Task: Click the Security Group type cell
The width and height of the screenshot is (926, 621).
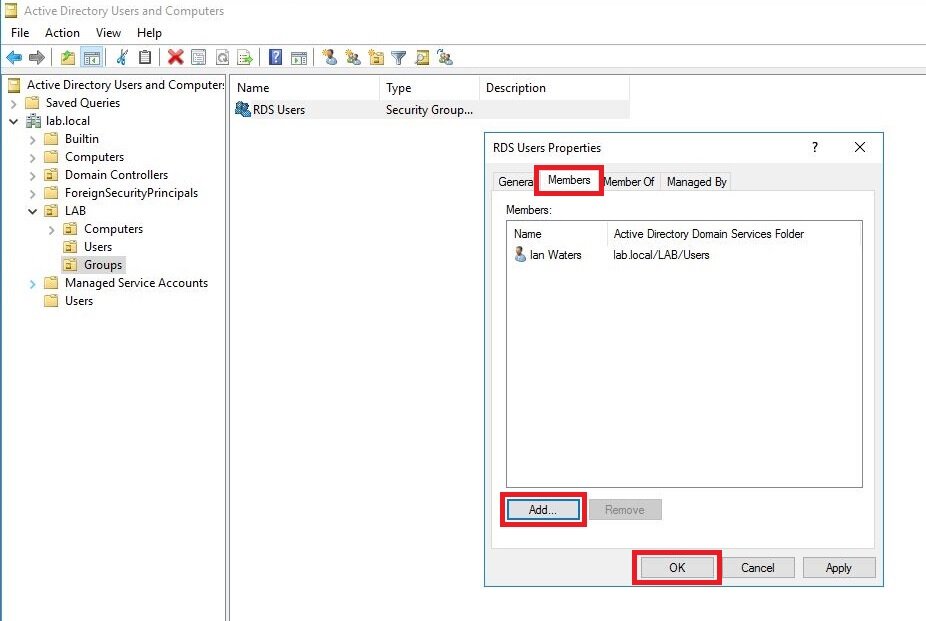Action: pyautogui.click(x=429, y=110)
